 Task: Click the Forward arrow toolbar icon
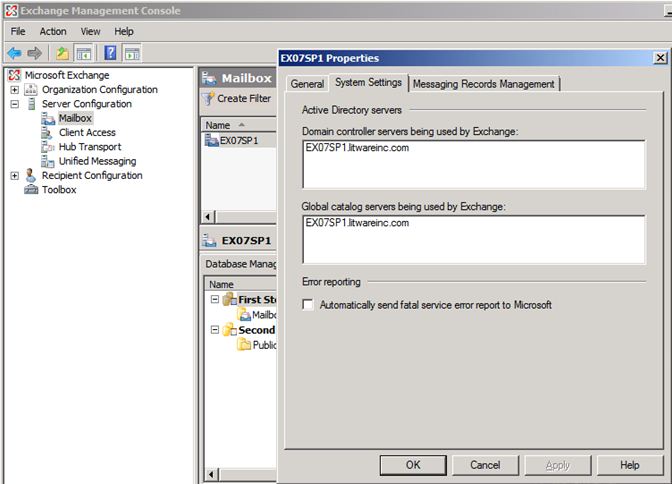coord(34,53)
